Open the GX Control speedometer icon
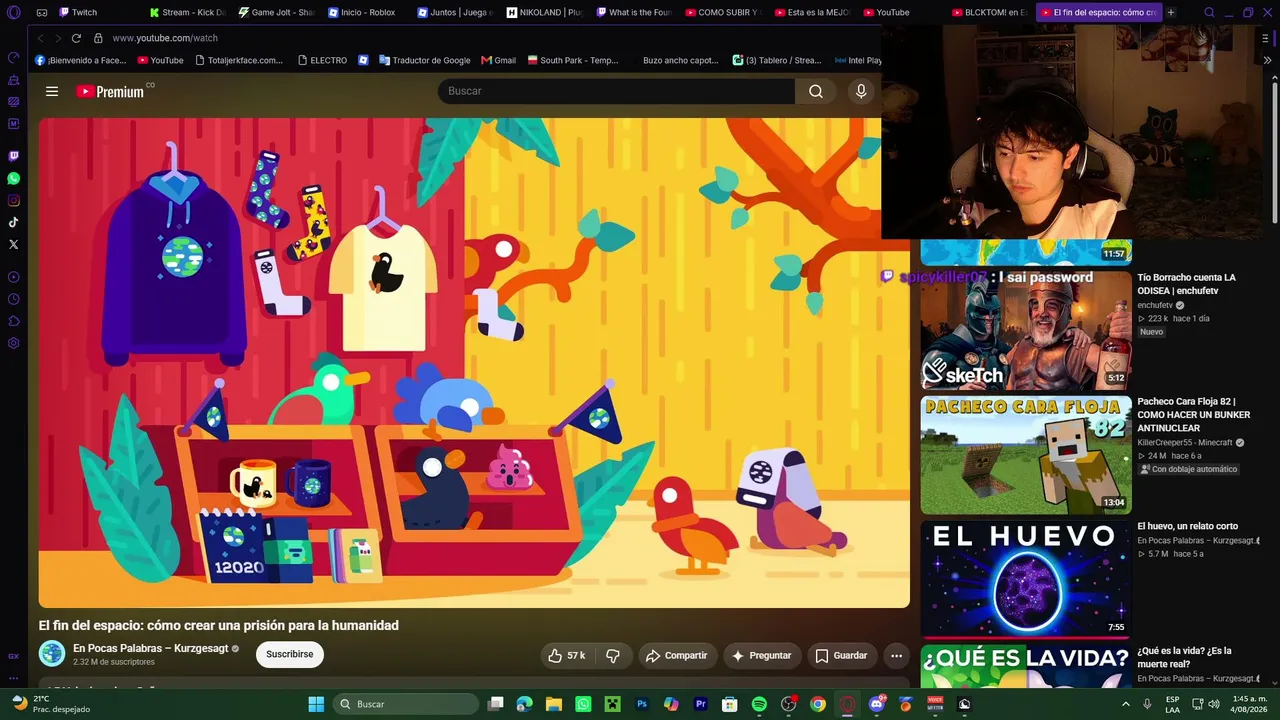Image resolution: width=1280 pixels, height=720 pixels. tap(13, 58)
